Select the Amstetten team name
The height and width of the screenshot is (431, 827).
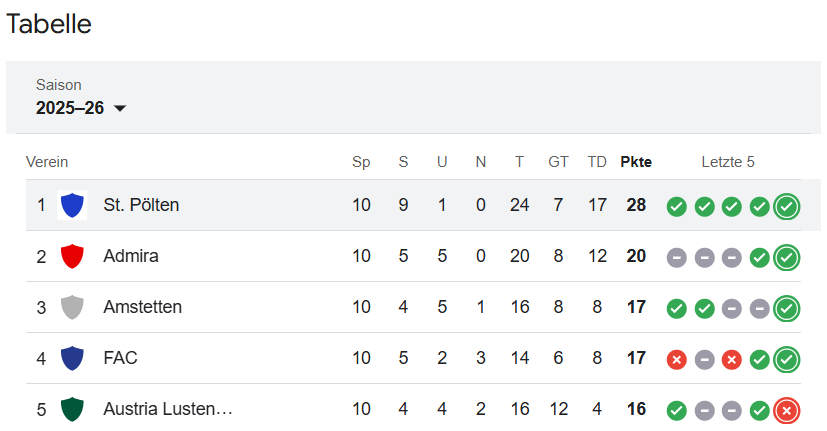tap(142, 307)
